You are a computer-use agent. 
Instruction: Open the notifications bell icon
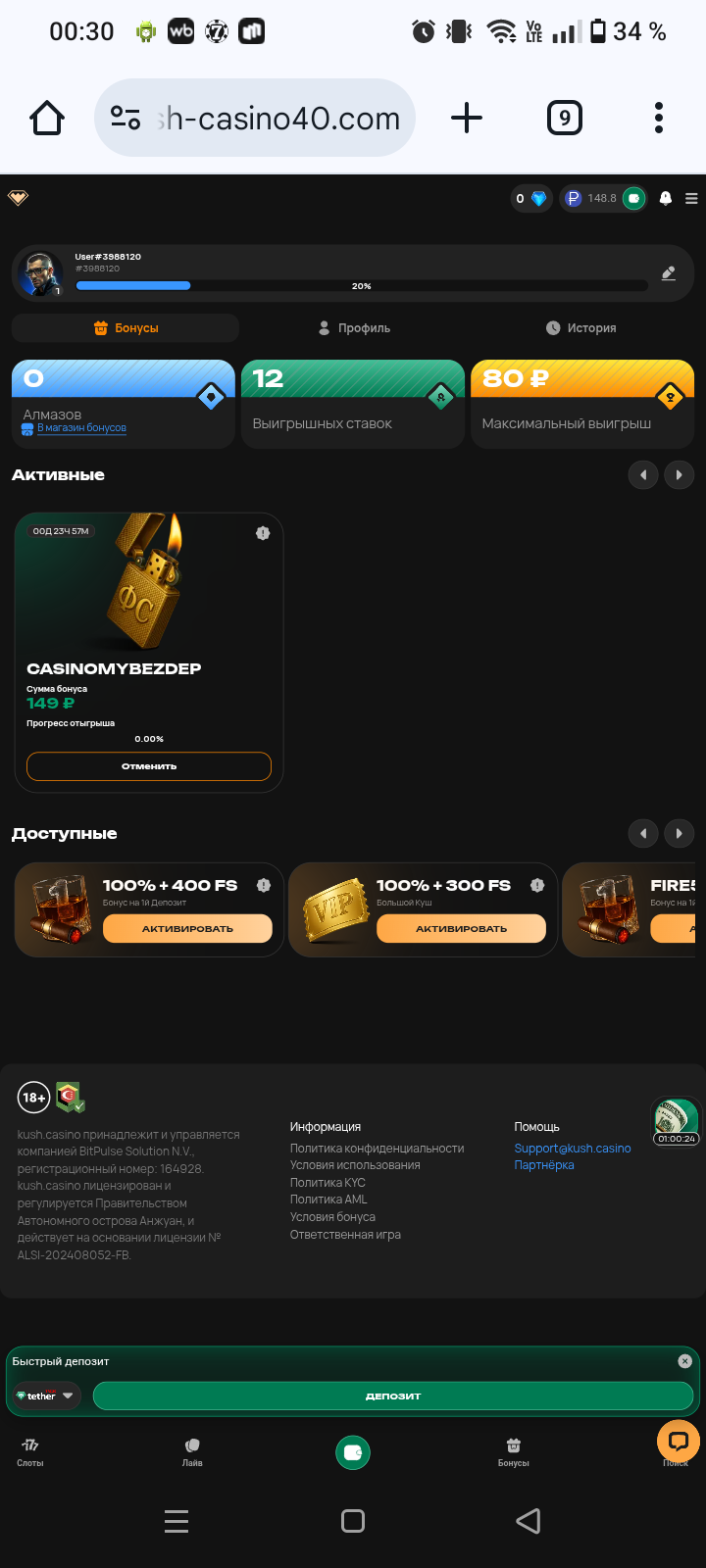666,198
